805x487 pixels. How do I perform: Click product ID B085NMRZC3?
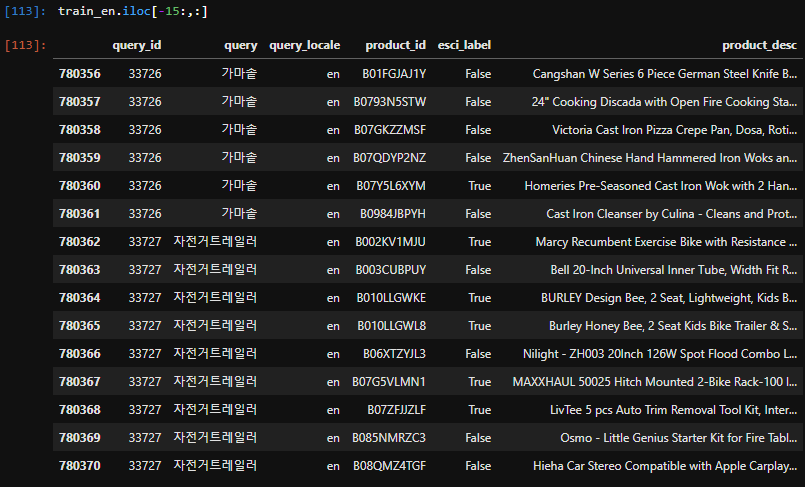(389, 437)
